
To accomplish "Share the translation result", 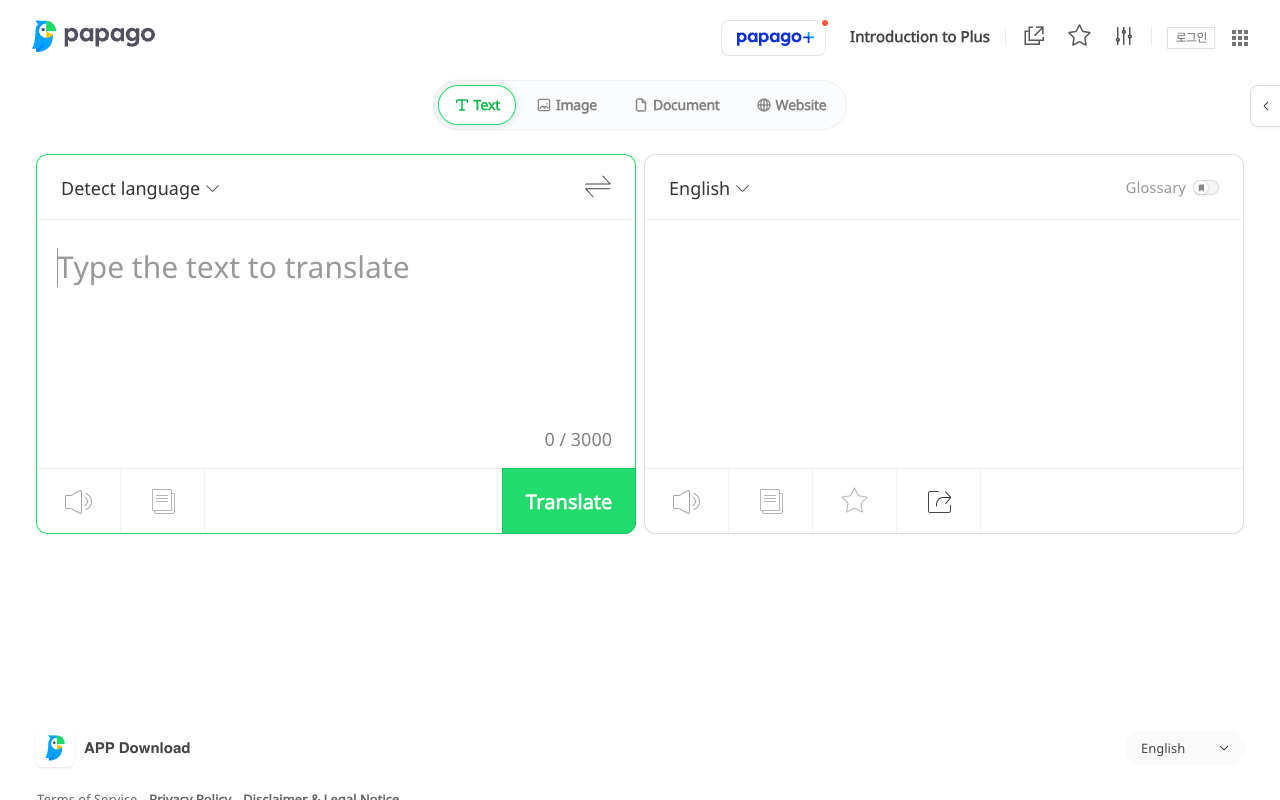I will (x=938, y=501).
